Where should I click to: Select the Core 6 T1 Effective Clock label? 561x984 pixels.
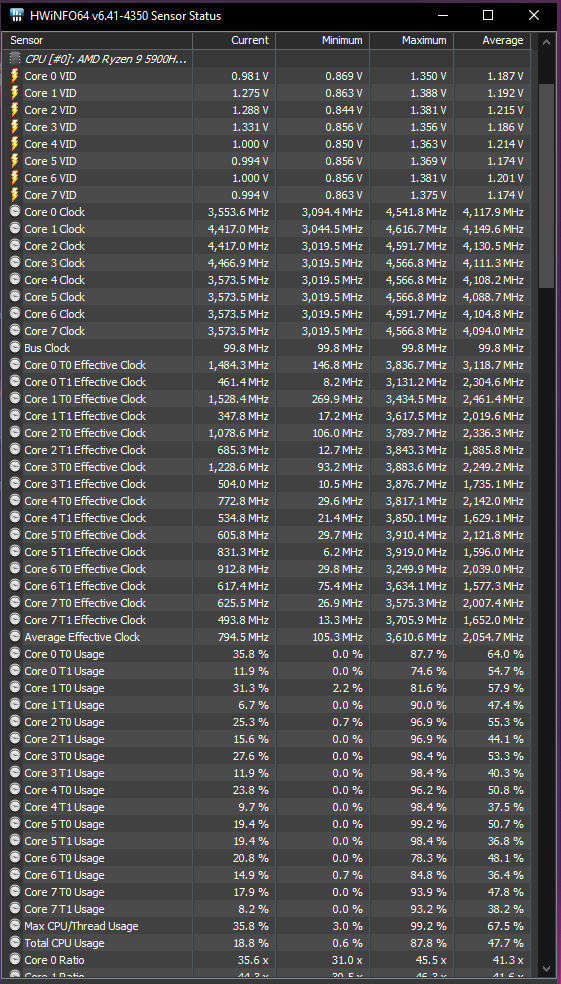pos(85,586)
